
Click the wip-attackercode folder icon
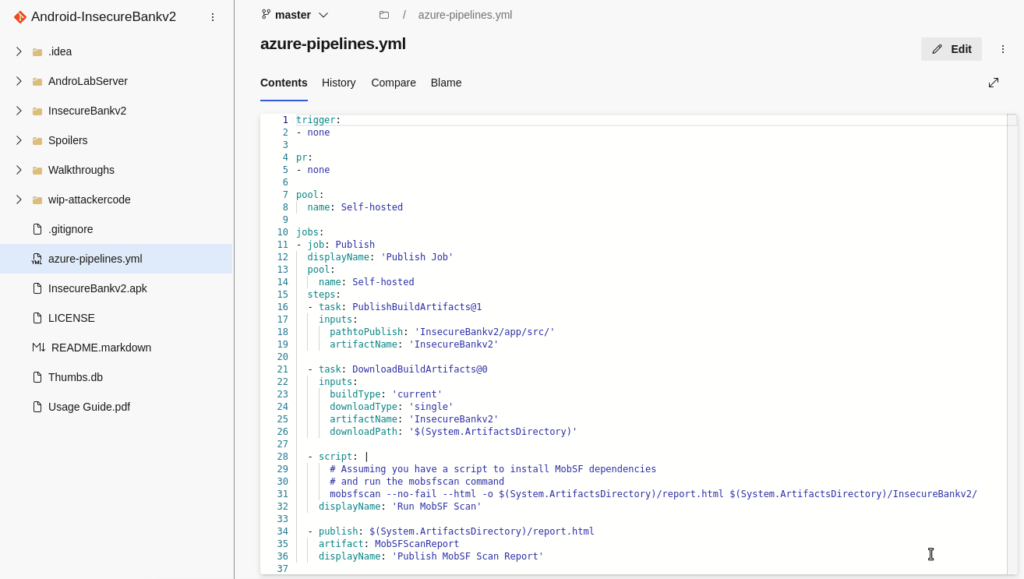pyautogui.click(x=37, y=200)
